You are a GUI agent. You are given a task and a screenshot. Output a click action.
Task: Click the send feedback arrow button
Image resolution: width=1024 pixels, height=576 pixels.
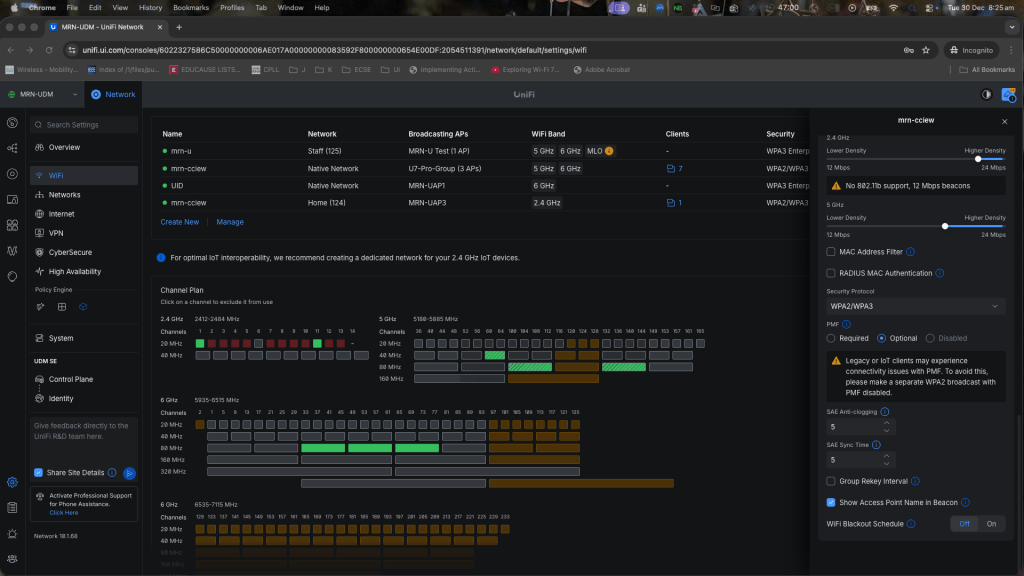tap(128, 472)
